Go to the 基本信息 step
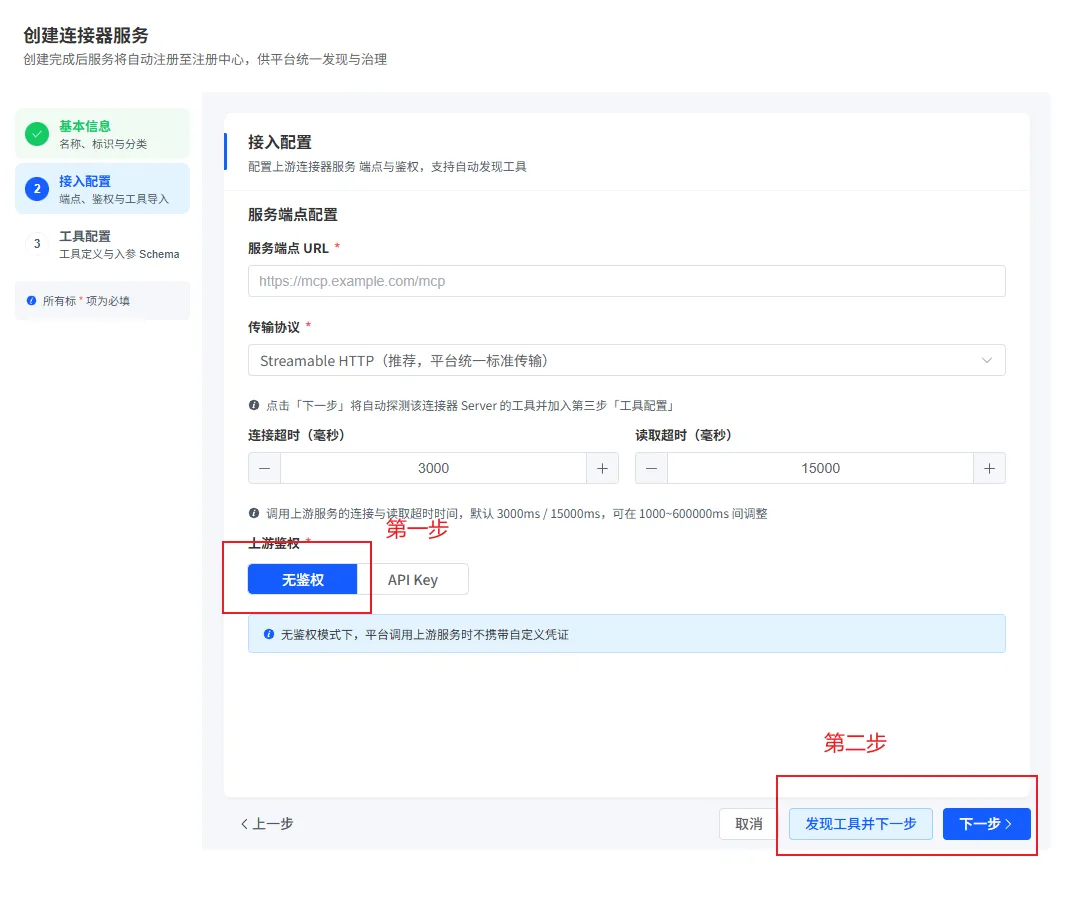The width and height of the screenshot is (1067, 902). tap(103, 134)
